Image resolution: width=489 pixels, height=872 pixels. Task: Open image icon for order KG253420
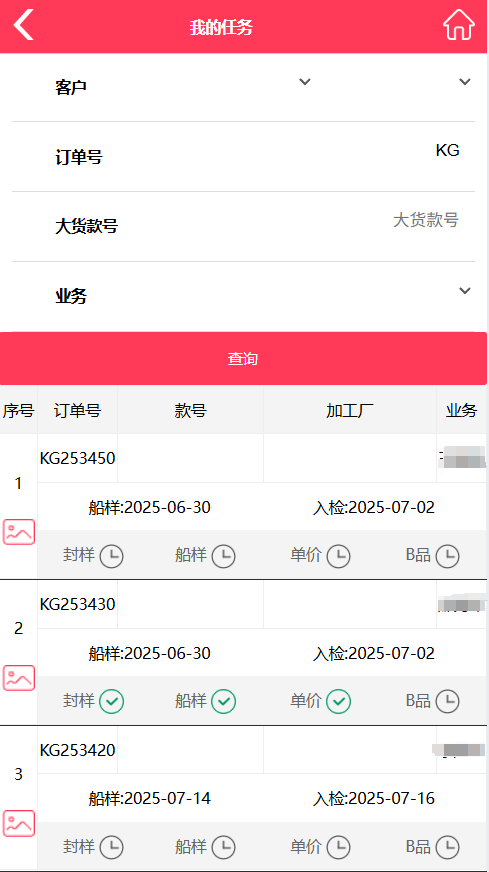19,823
